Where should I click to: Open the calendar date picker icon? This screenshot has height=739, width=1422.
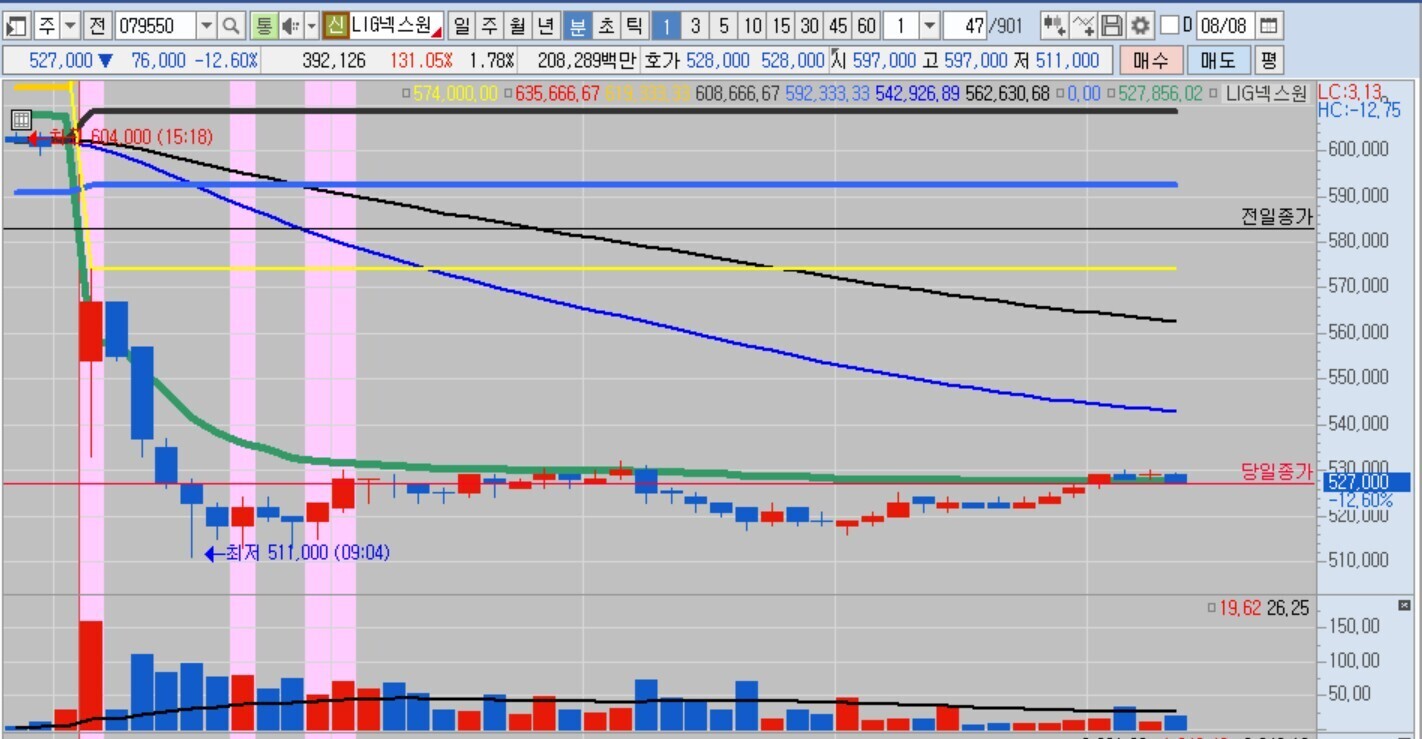[x=1268, y=26]
